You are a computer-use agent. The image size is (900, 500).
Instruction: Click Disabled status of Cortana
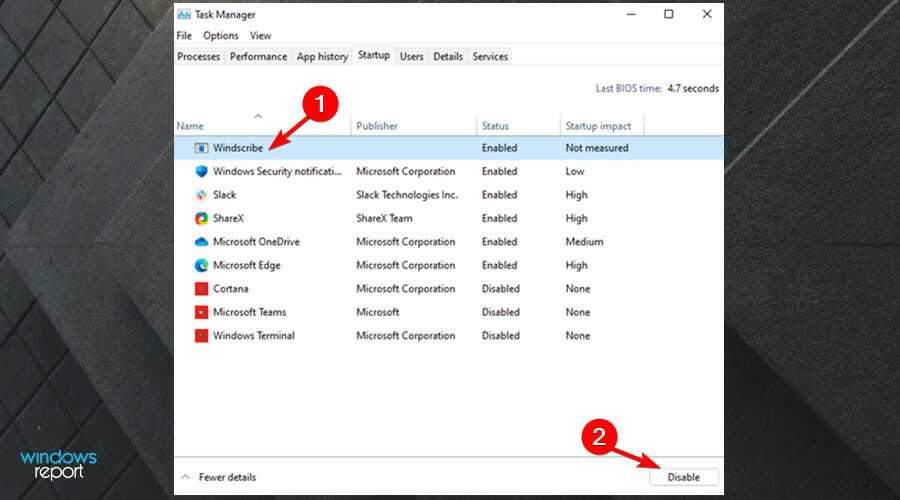click(501, 289)
